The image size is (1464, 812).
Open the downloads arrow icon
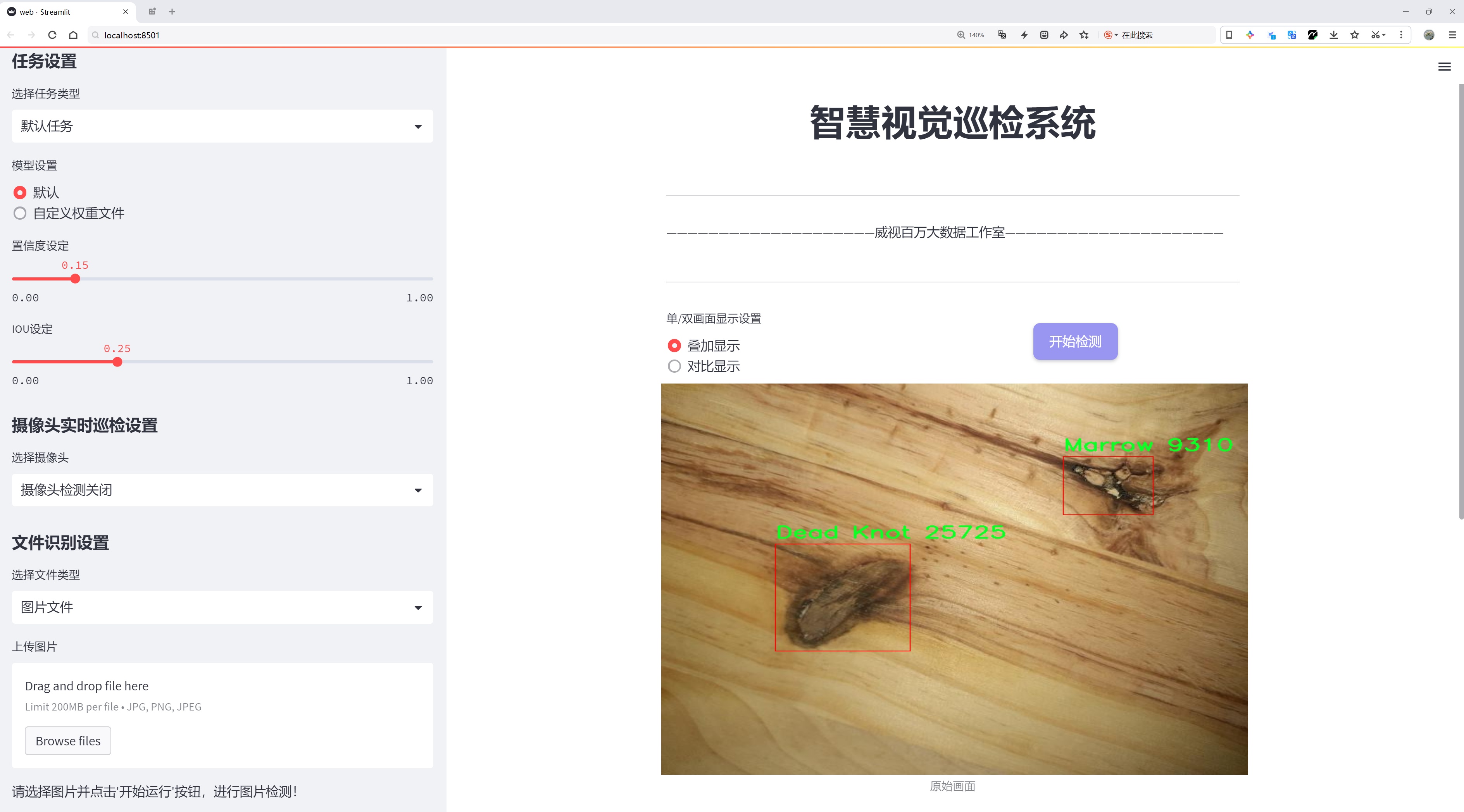[x=1333, y=35]
